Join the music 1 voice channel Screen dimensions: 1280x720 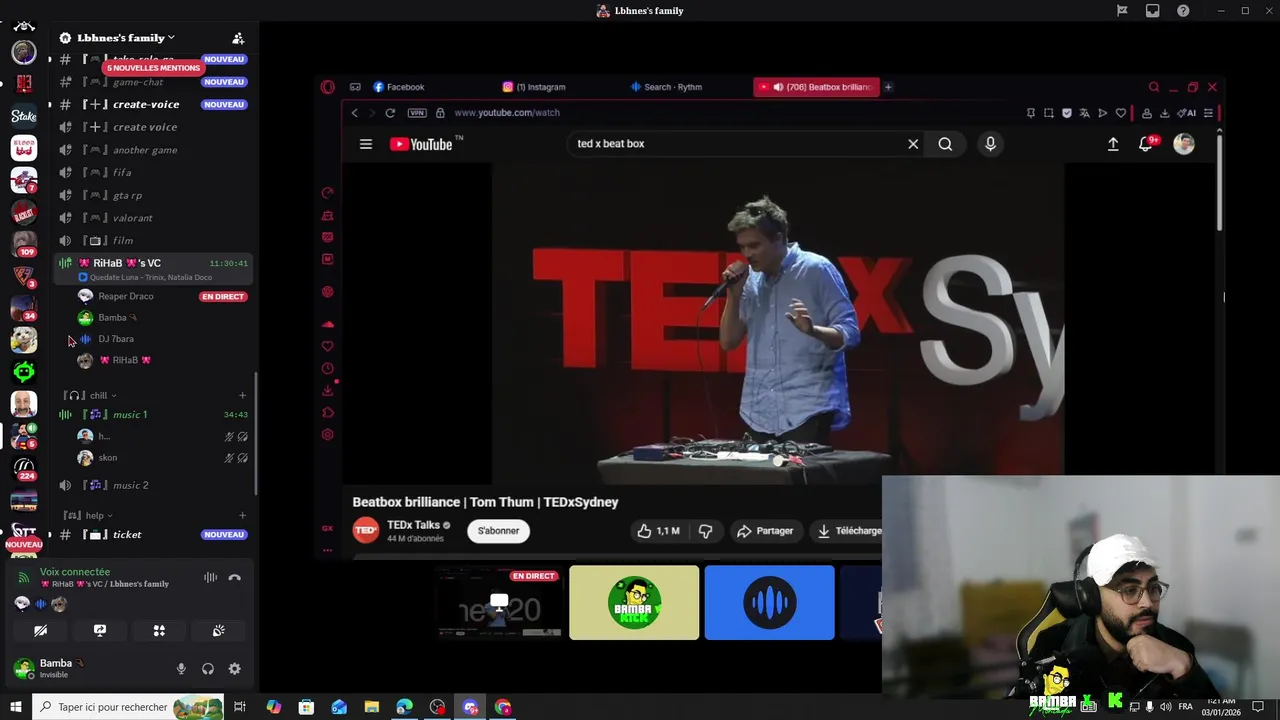(130, 414)
